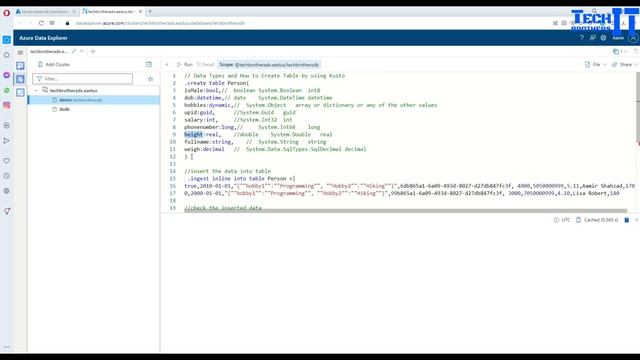640x360 pixels.
Task: Open the user account avatar
Action: pyautogui.click(x=633, y=38)
